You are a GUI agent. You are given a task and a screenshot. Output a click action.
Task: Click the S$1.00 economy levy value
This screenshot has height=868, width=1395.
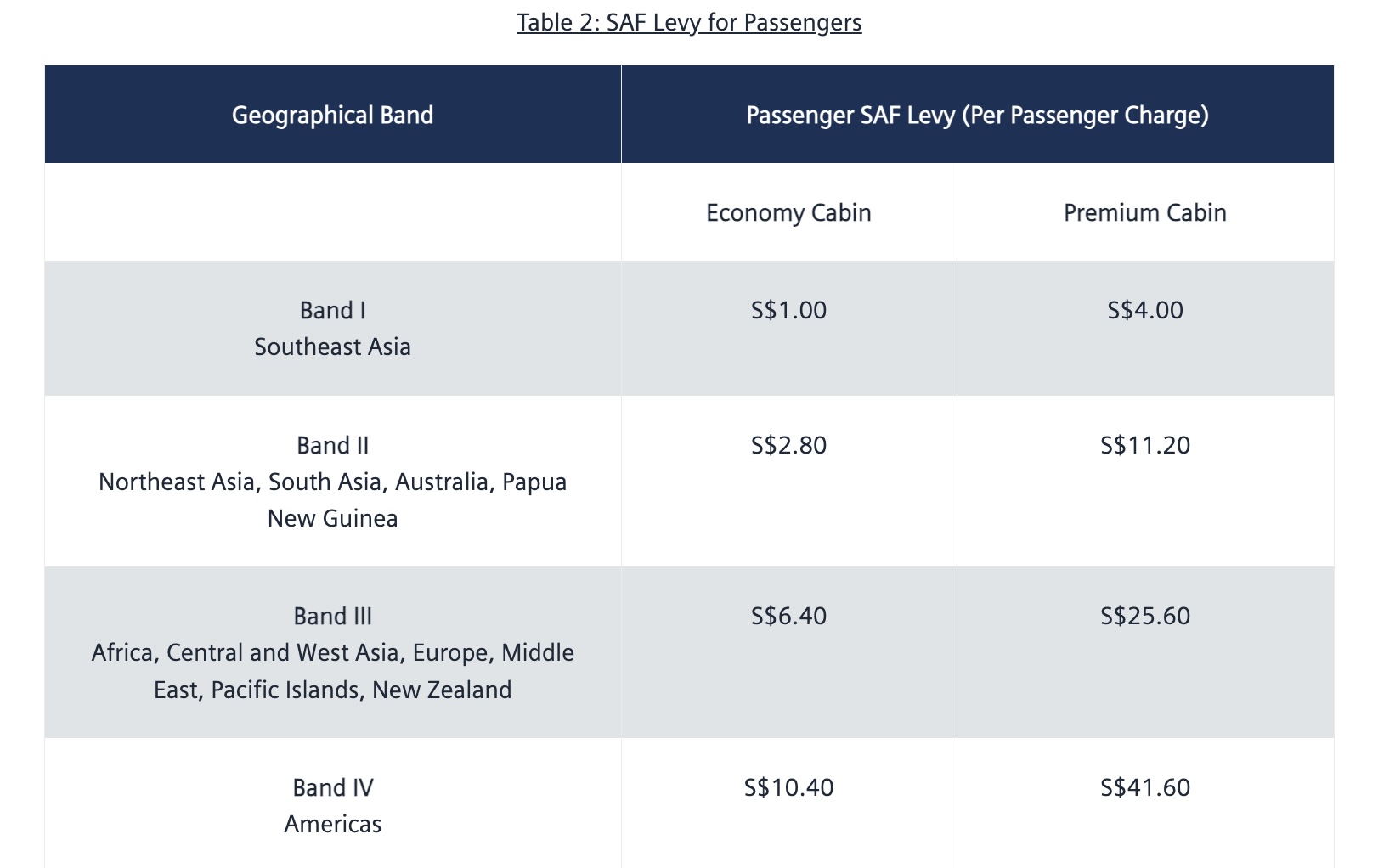[788, 310]
